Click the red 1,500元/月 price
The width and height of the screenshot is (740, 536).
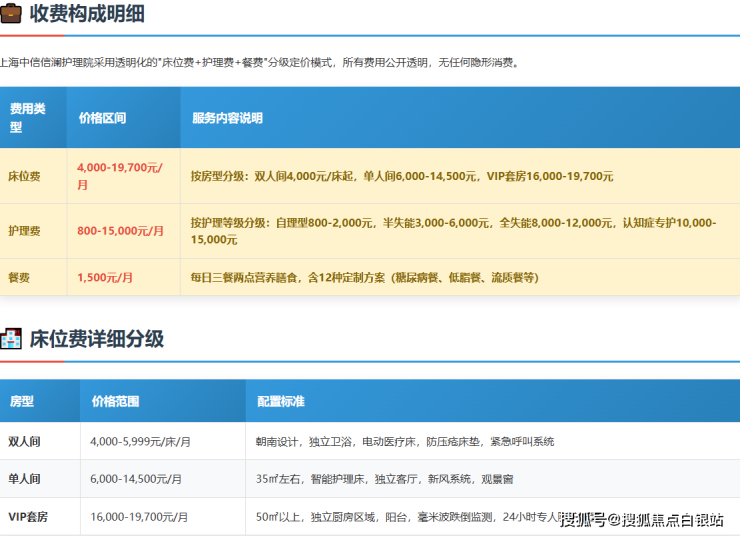coord(105,277)
